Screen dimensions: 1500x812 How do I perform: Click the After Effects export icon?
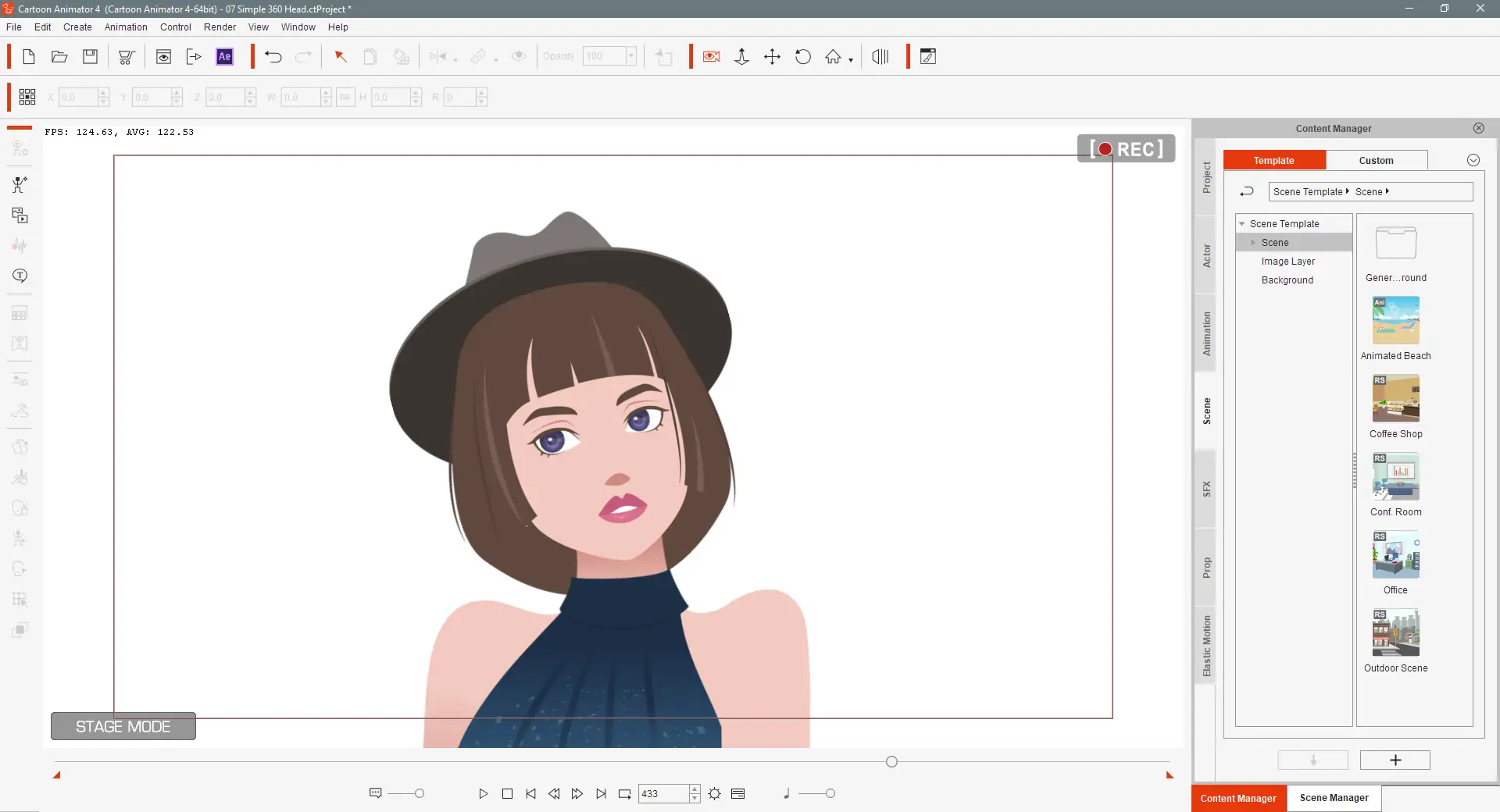[224, 57]
